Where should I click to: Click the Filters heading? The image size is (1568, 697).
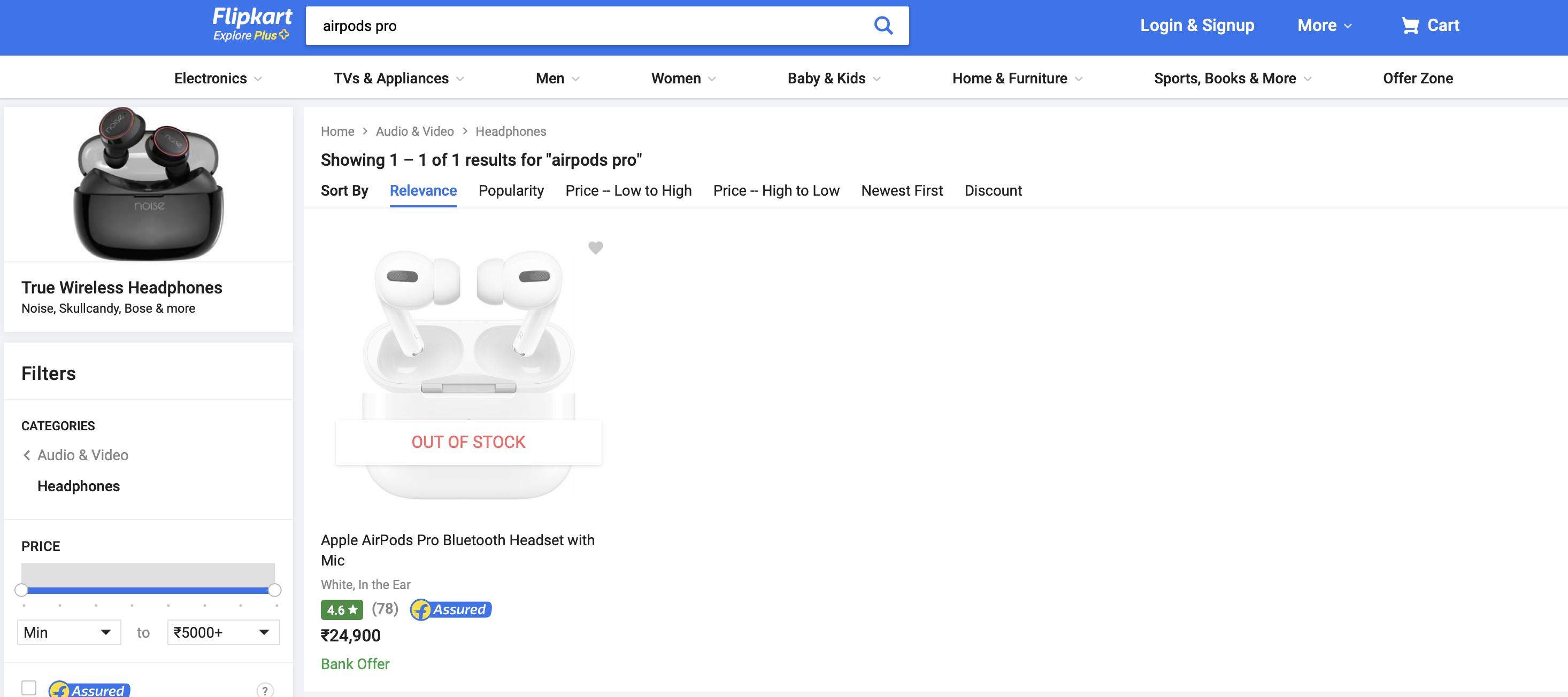click(x=49, y=374)
